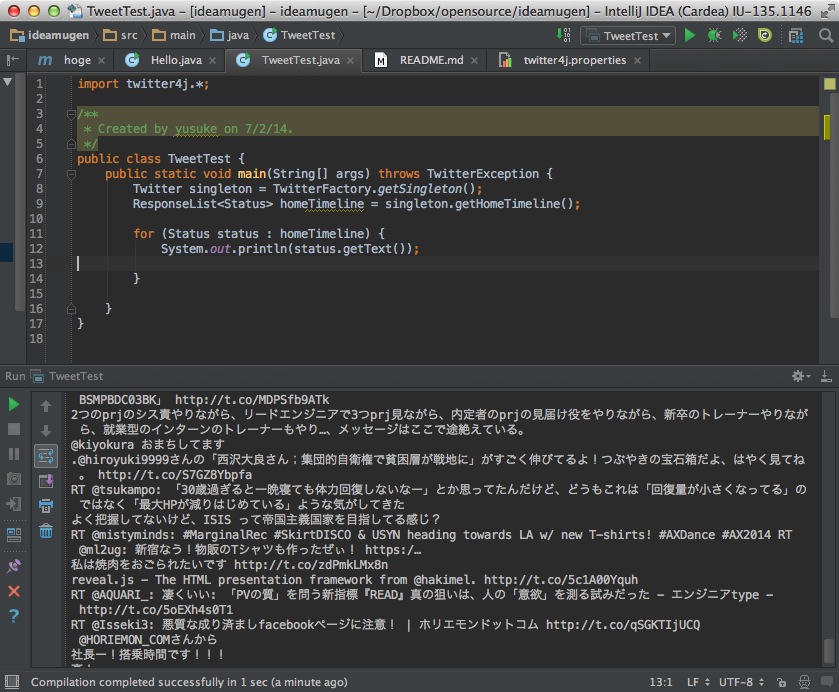
Task: Jump up the stack trace arrow
Action: [x=46, y=406]
